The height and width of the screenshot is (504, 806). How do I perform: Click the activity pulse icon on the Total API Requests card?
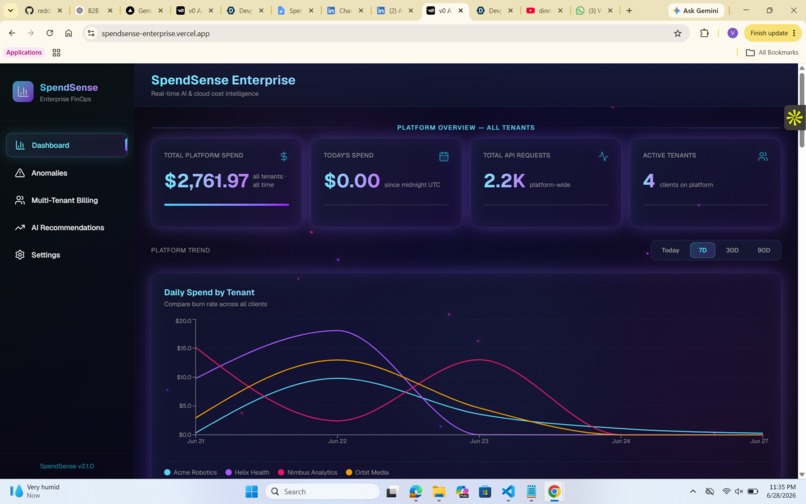click(x=603, y=156)
